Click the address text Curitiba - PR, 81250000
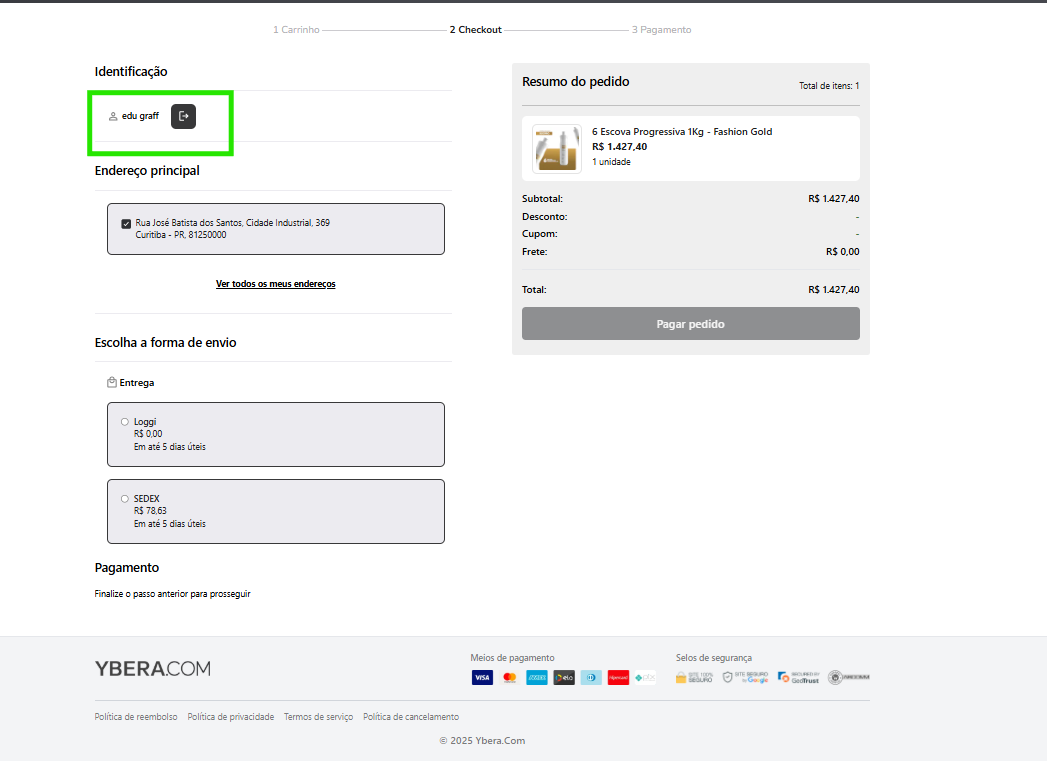1047x771 pixels. pyautogui.click(x=181, y=235)
